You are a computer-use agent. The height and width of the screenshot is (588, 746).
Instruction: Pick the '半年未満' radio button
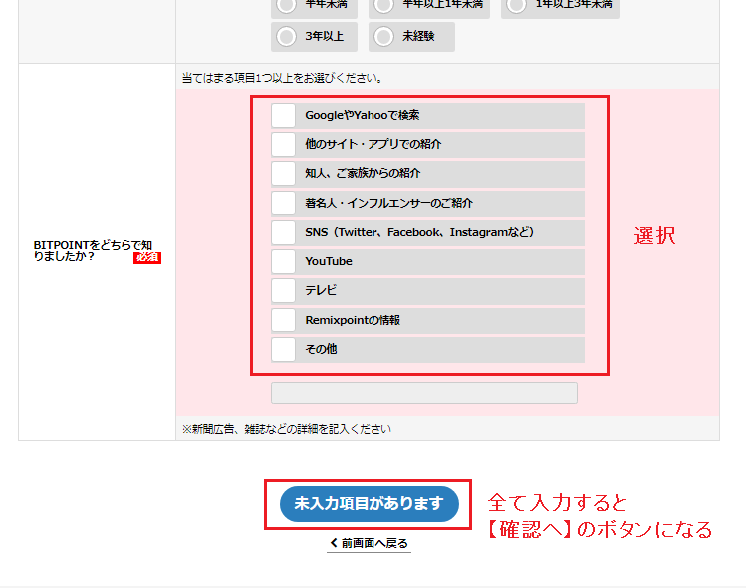pos(287,5)
